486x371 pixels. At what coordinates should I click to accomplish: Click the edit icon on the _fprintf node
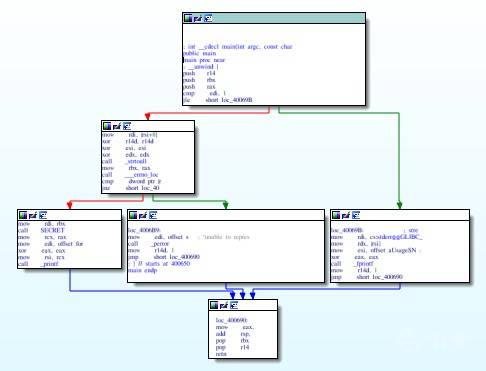[346, 216]
